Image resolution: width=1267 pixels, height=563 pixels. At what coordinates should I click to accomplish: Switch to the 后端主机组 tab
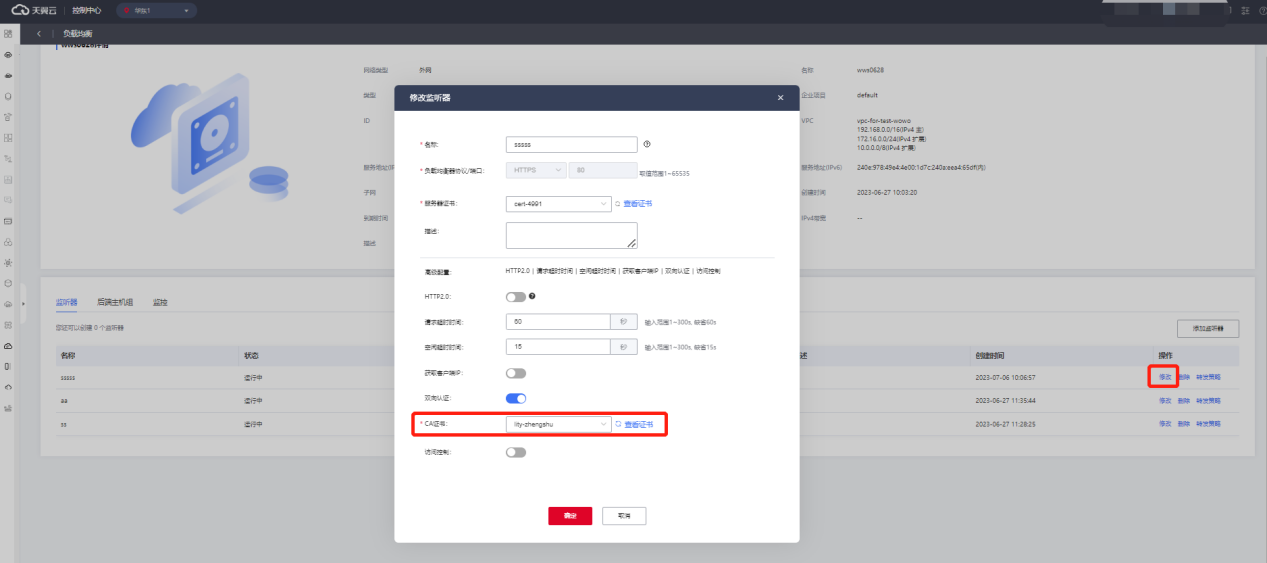[115, 301]
